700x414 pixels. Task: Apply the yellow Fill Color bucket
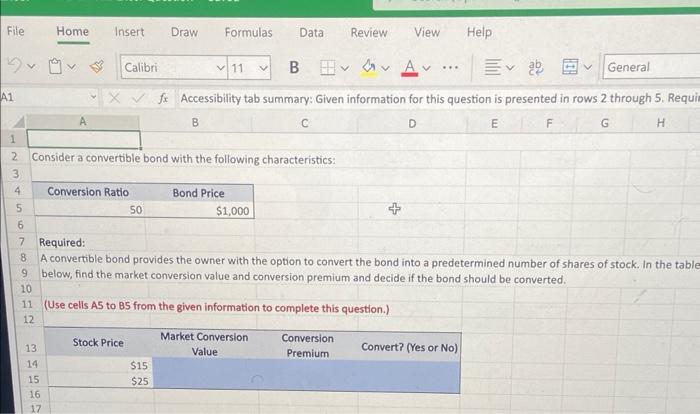(369, 68)
